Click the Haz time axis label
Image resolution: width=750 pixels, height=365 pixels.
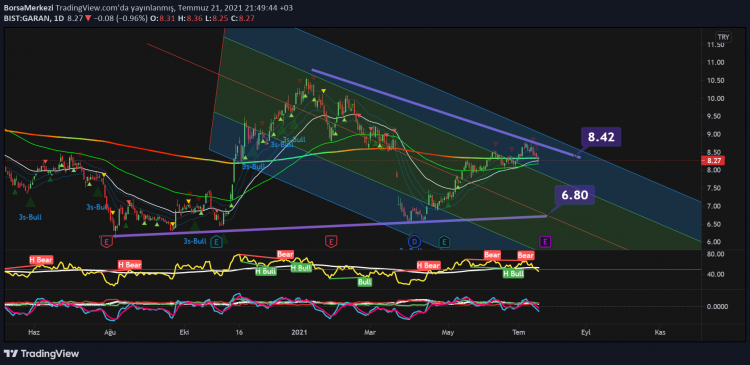33,332
